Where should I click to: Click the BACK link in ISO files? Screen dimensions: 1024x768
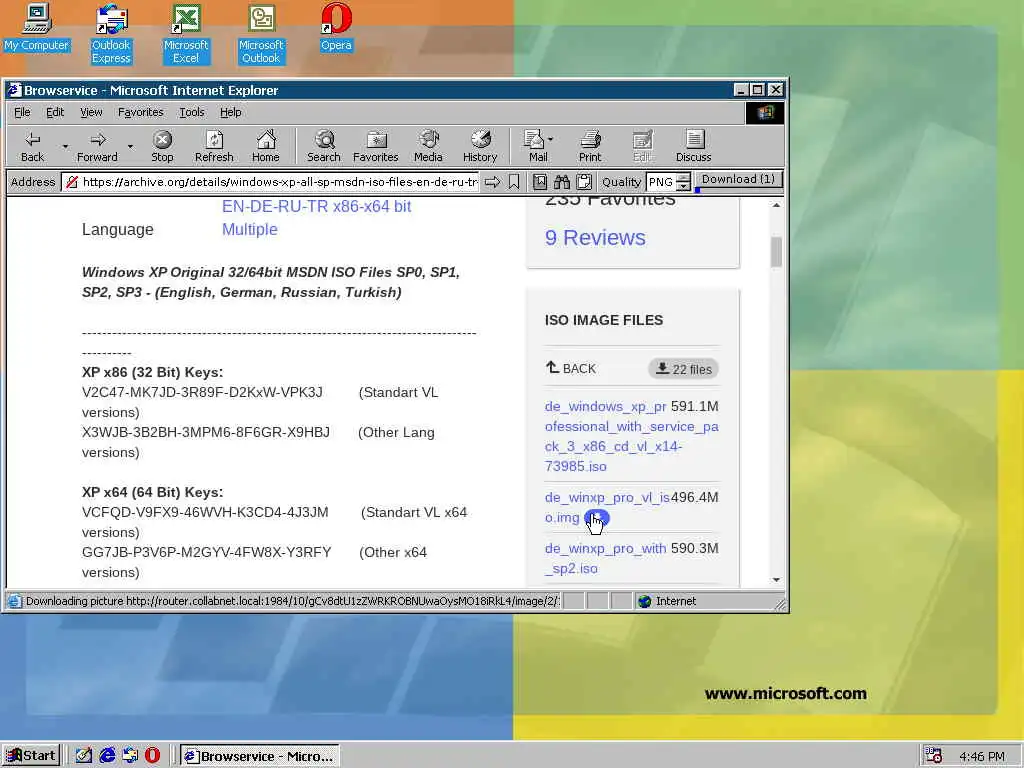tap(571, 368)
